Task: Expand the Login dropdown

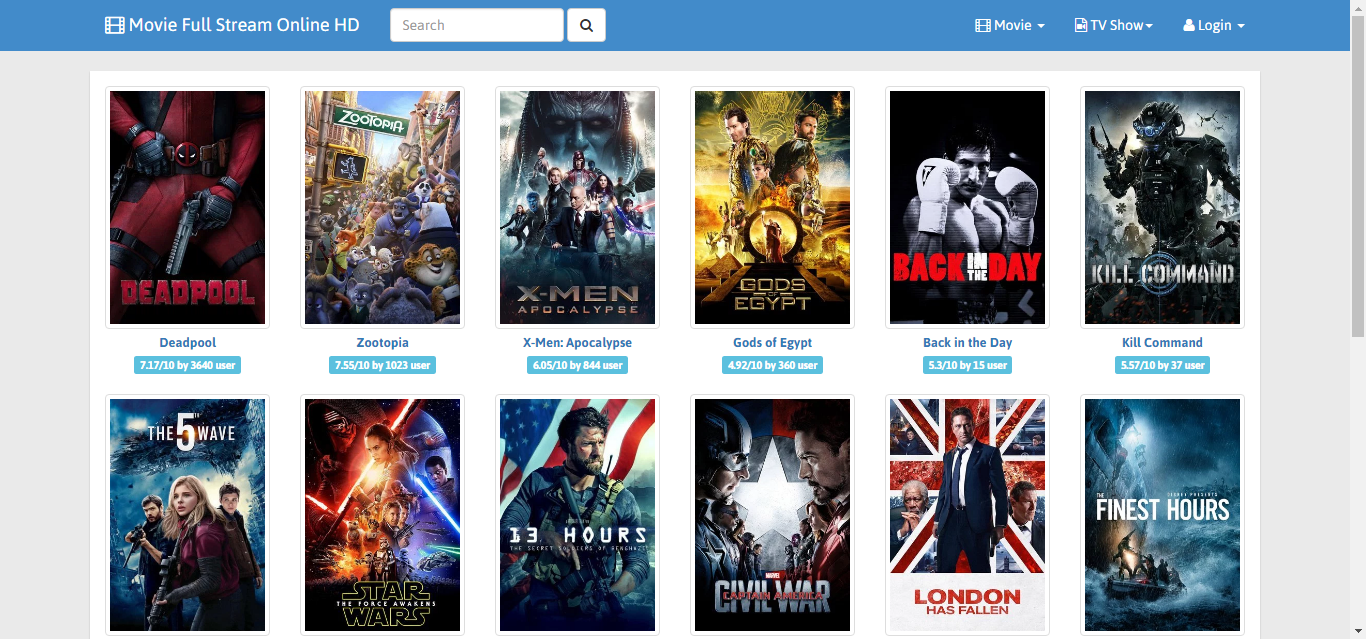Action: point(1214,24)
